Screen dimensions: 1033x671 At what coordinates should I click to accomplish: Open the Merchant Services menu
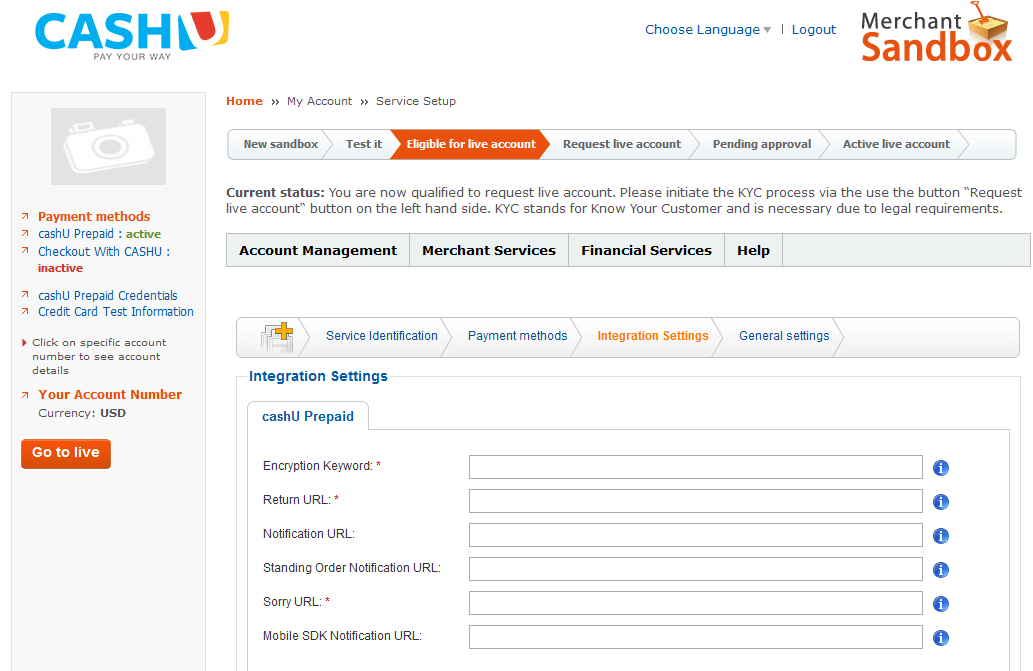coord(489,250)
